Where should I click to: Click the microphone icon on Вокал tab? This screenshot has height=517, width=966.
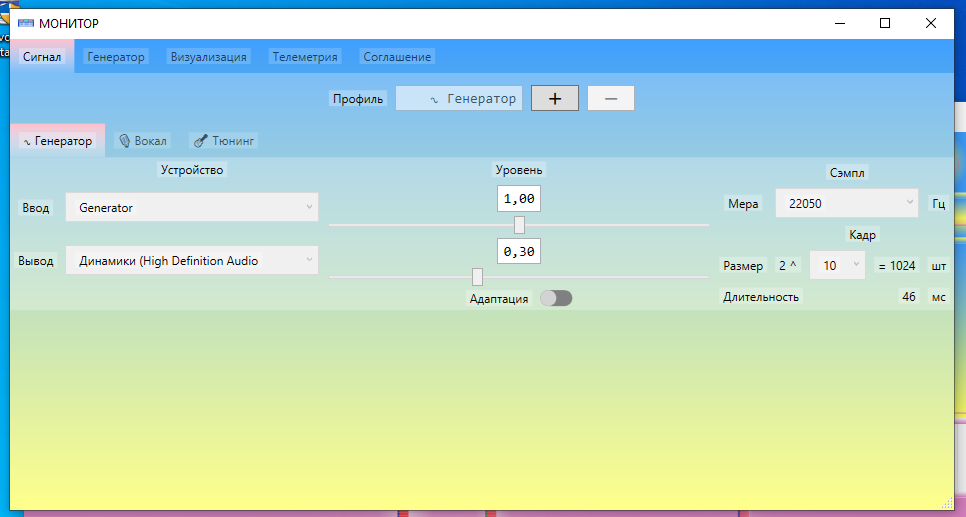pos(124,141)
